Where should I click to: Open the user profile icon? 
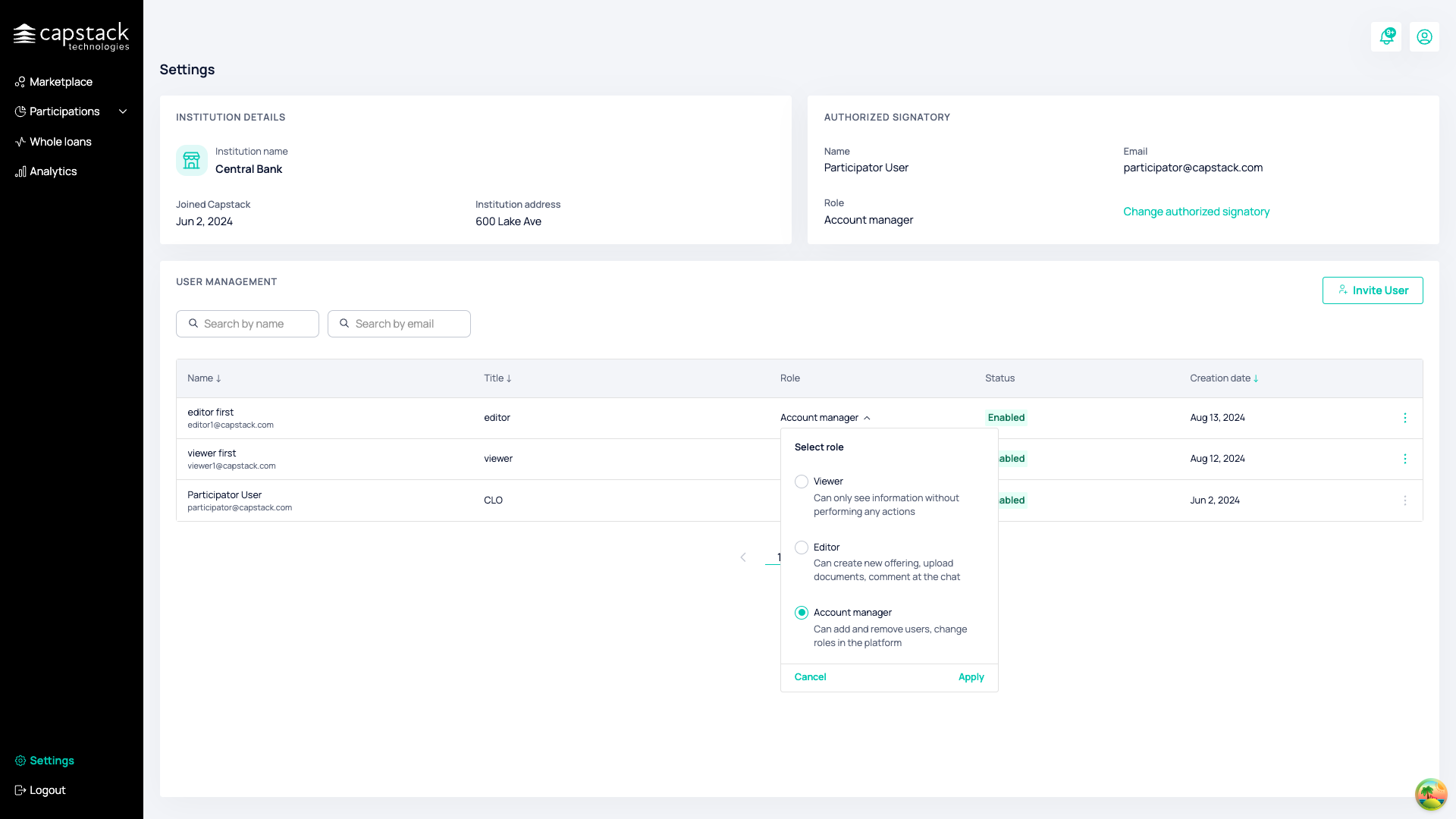1424,36
